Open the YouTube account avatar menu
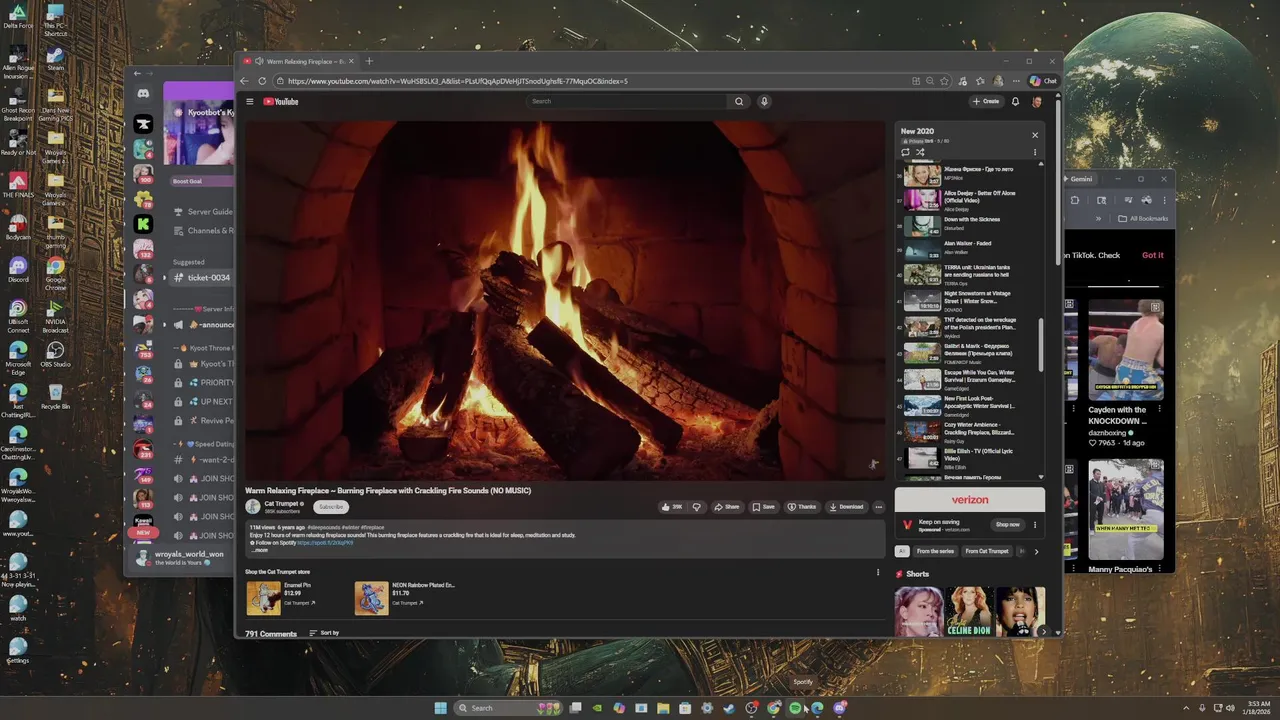The height and width of the screenshot is (720, 1280). (x=1037, y=101)
